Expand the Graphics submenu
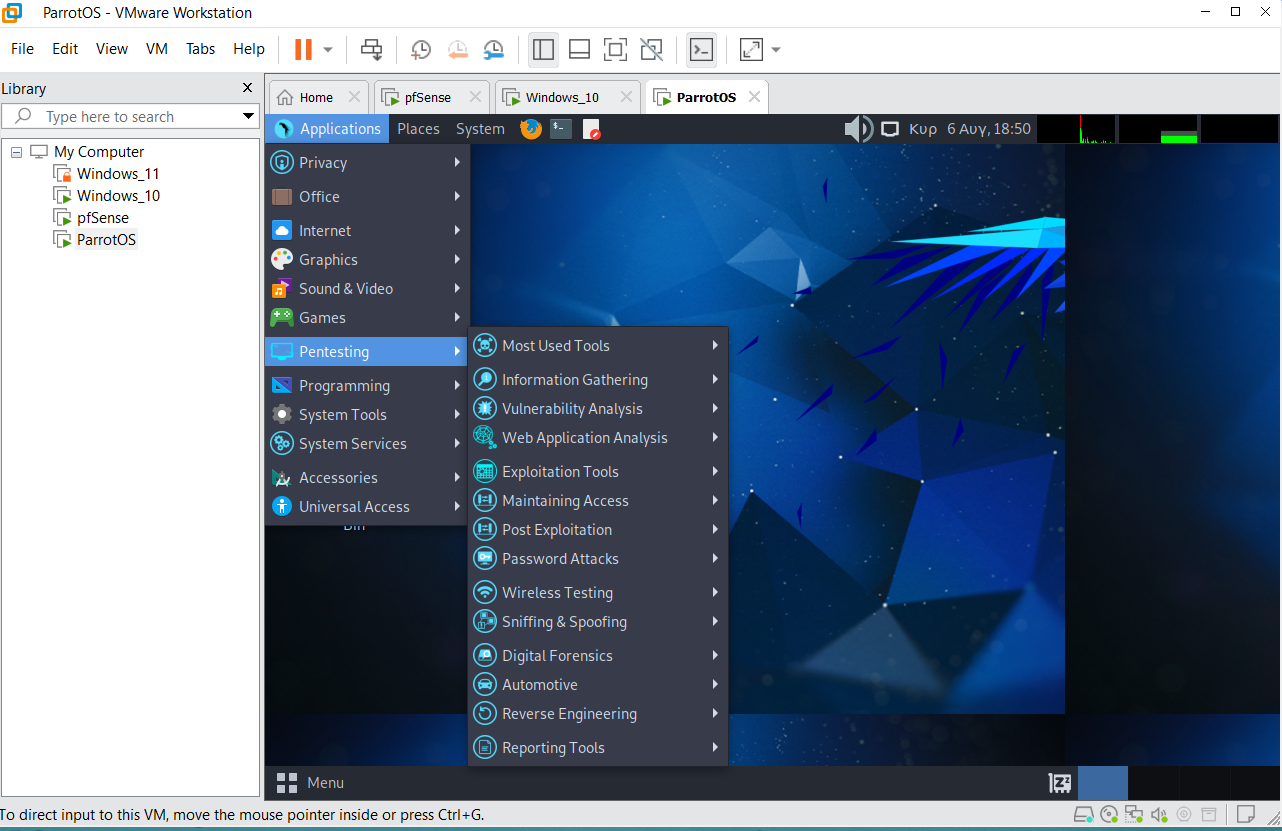This screenshot has width=1282, height=831. [x=367, y=259]
